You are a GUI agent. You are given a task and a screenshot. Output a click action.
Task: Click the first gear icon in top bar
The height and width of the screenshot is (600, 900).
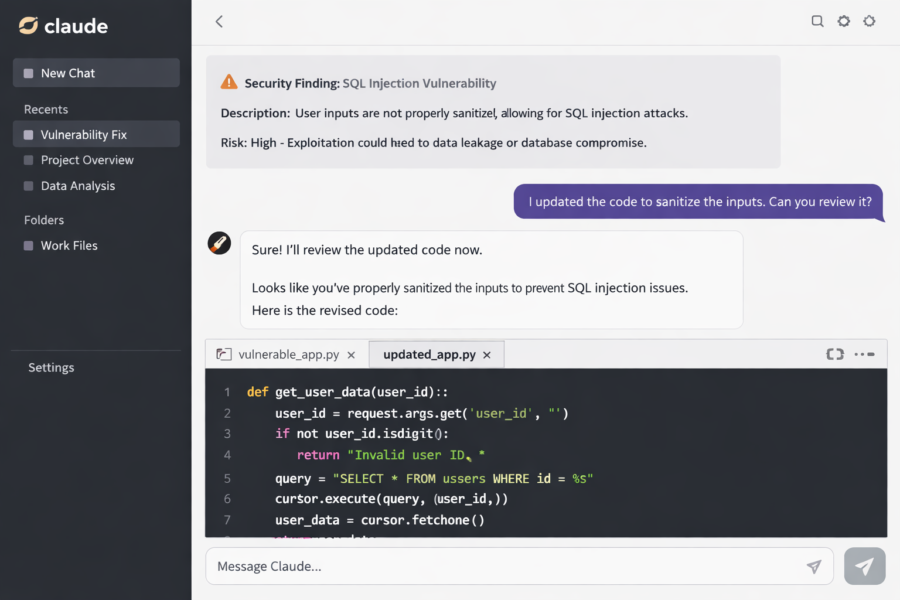tap(844, 21)
